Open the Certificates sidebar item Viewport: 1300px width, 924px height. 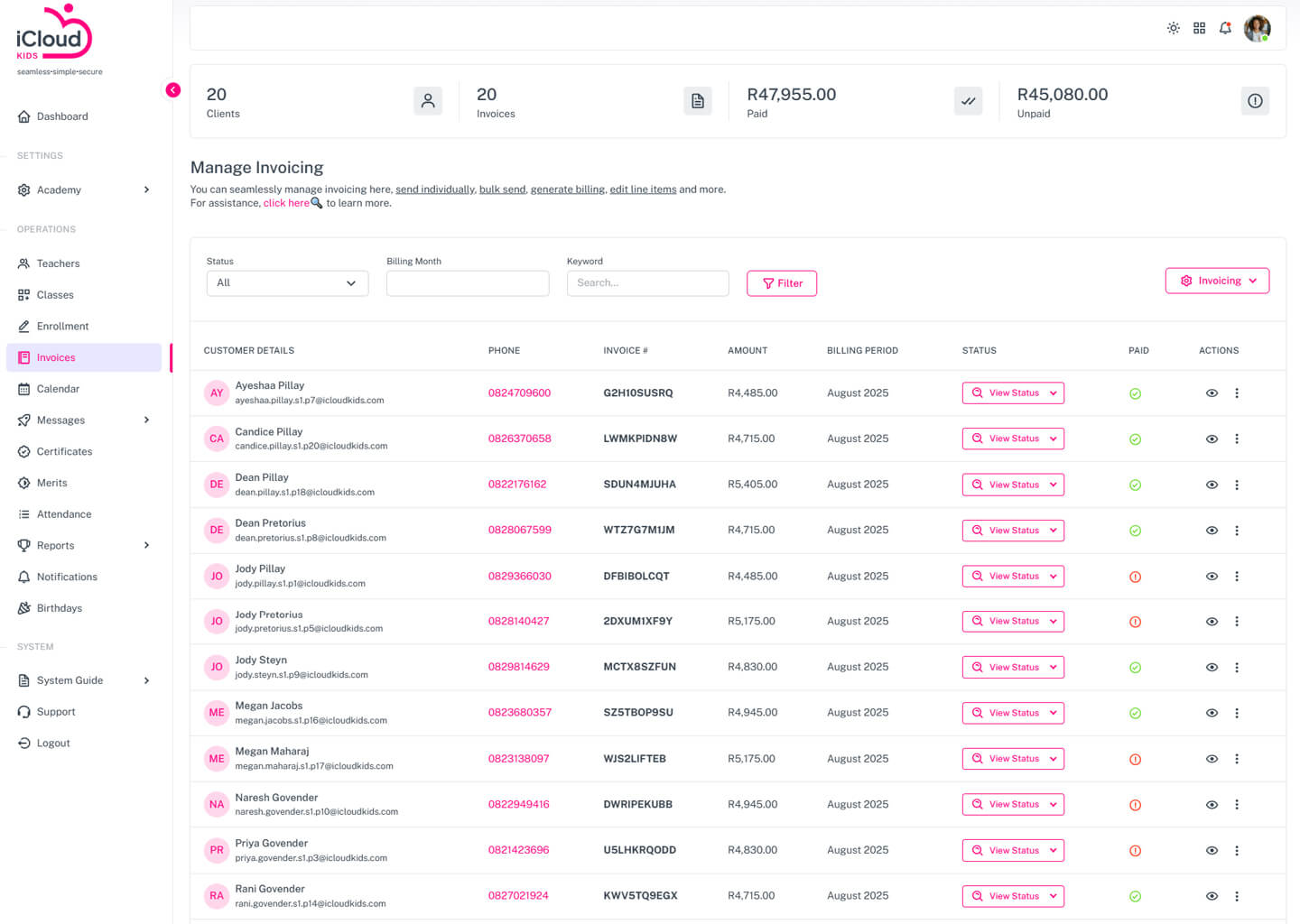click(x=64, y=452)
